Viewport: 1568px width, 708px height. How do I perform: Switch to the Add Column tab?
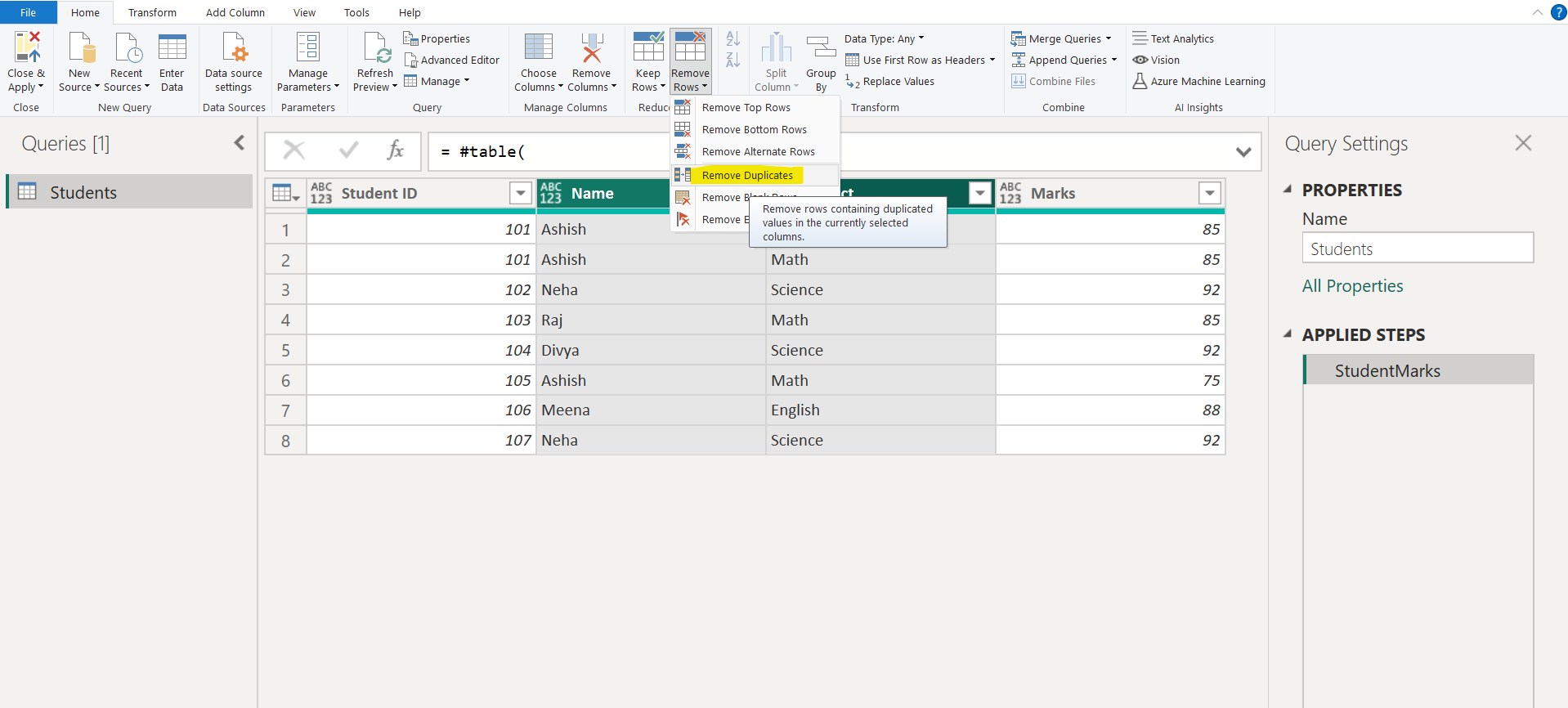point(235,12)
